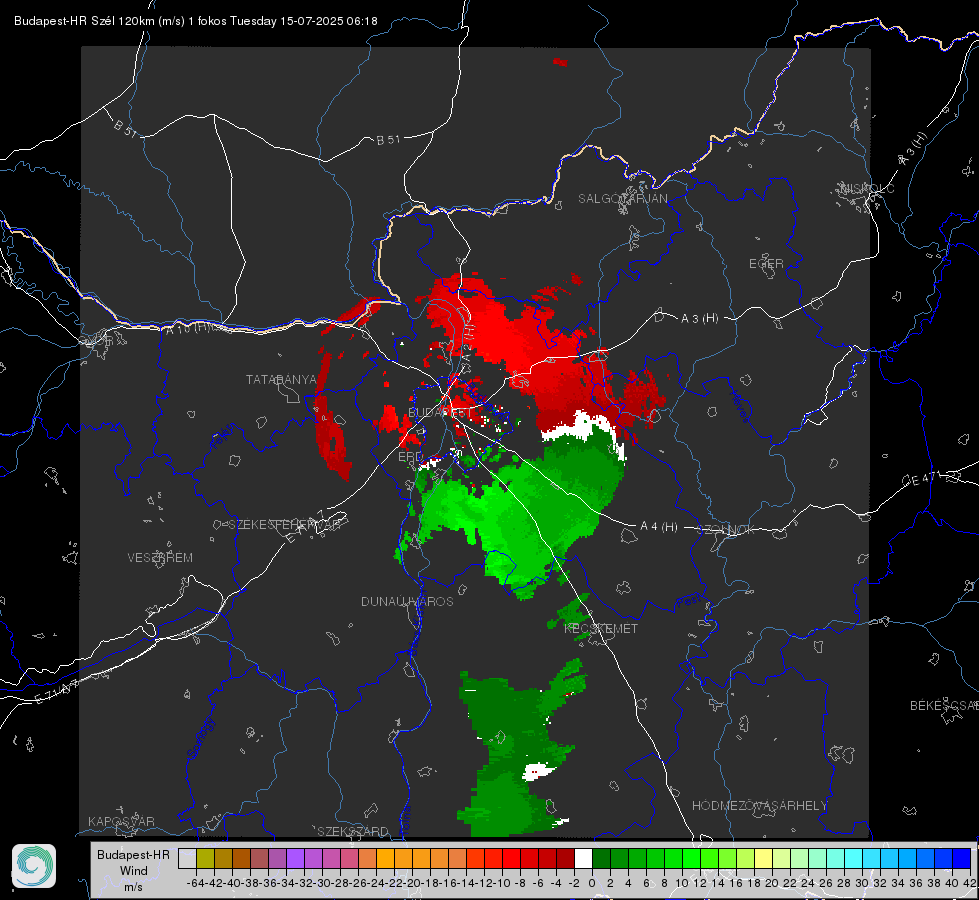The height and width of the screenshot is (900, 979).
Task: Select the light gray swatch at legend start
Action: (x=187, y=859)
